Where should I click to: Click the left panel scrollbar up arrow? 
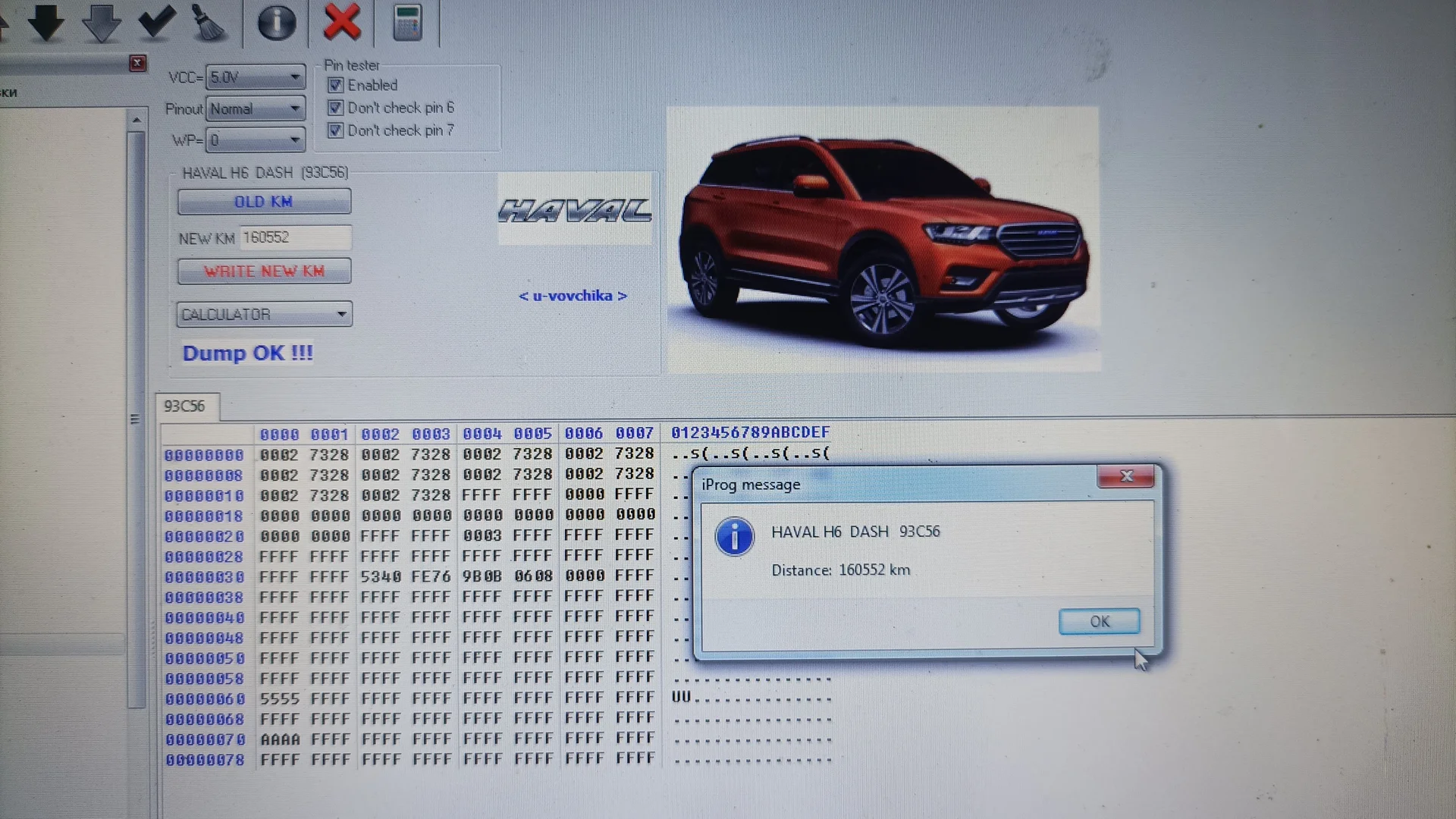[136, 120]
